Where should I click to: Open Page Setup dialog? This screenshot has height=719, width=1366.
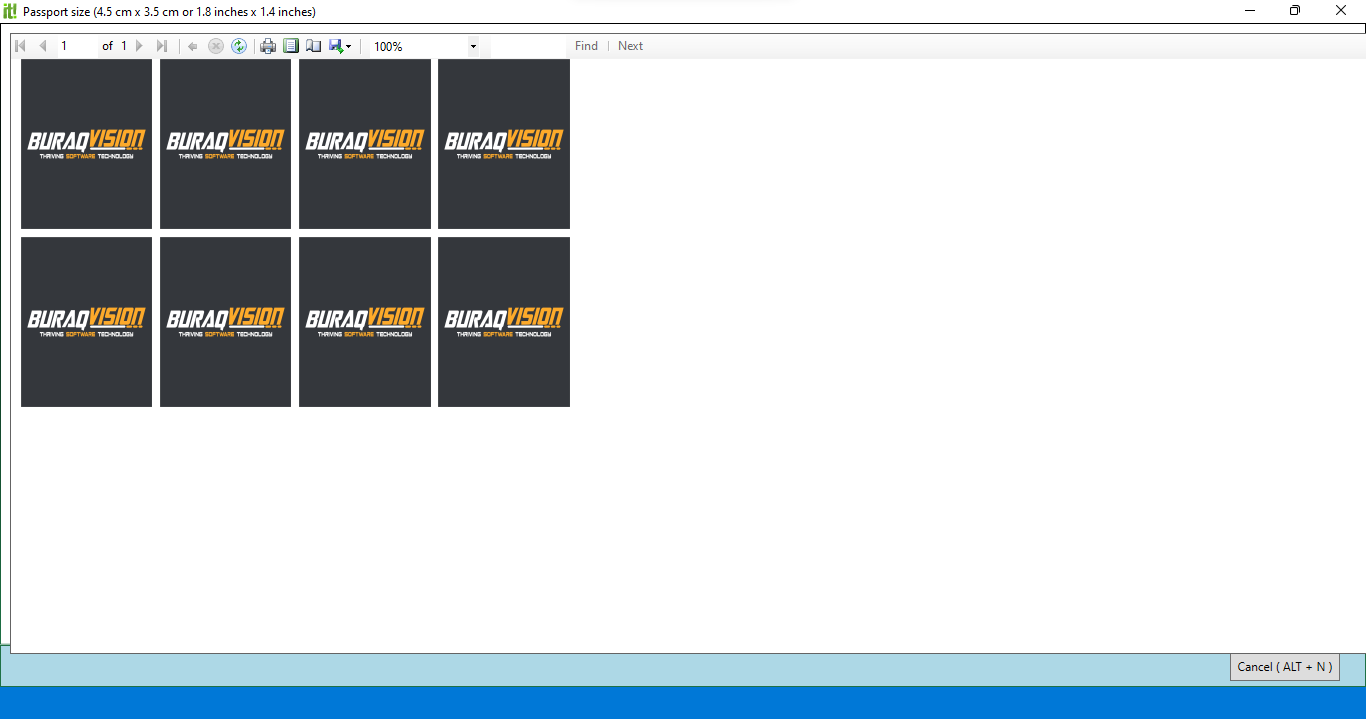point(314,46)
